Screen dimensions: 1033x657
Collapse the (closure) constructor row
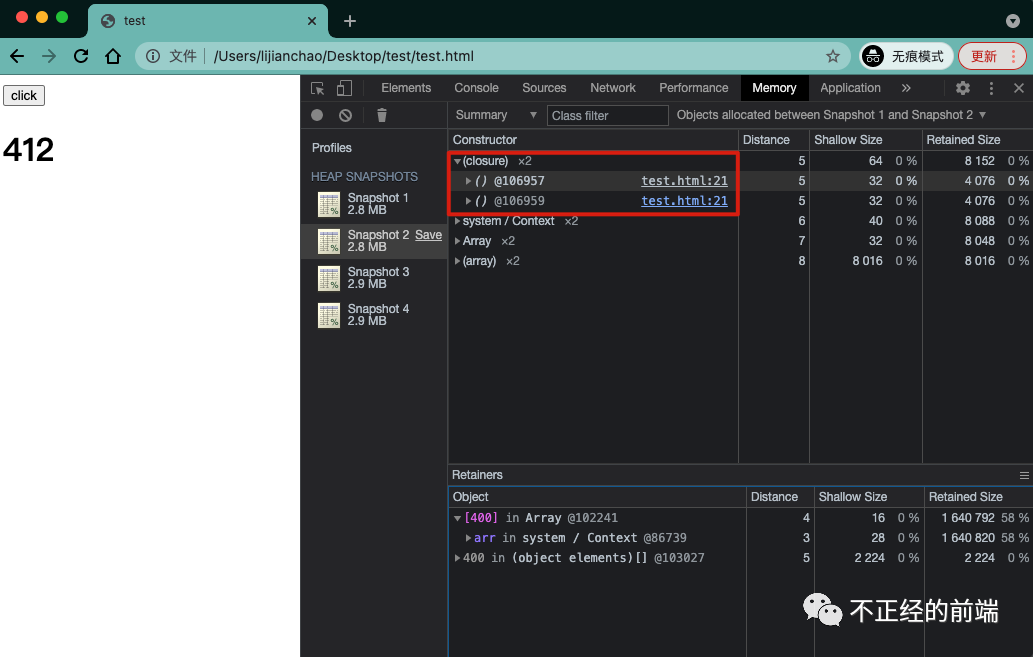pos(457,161)
